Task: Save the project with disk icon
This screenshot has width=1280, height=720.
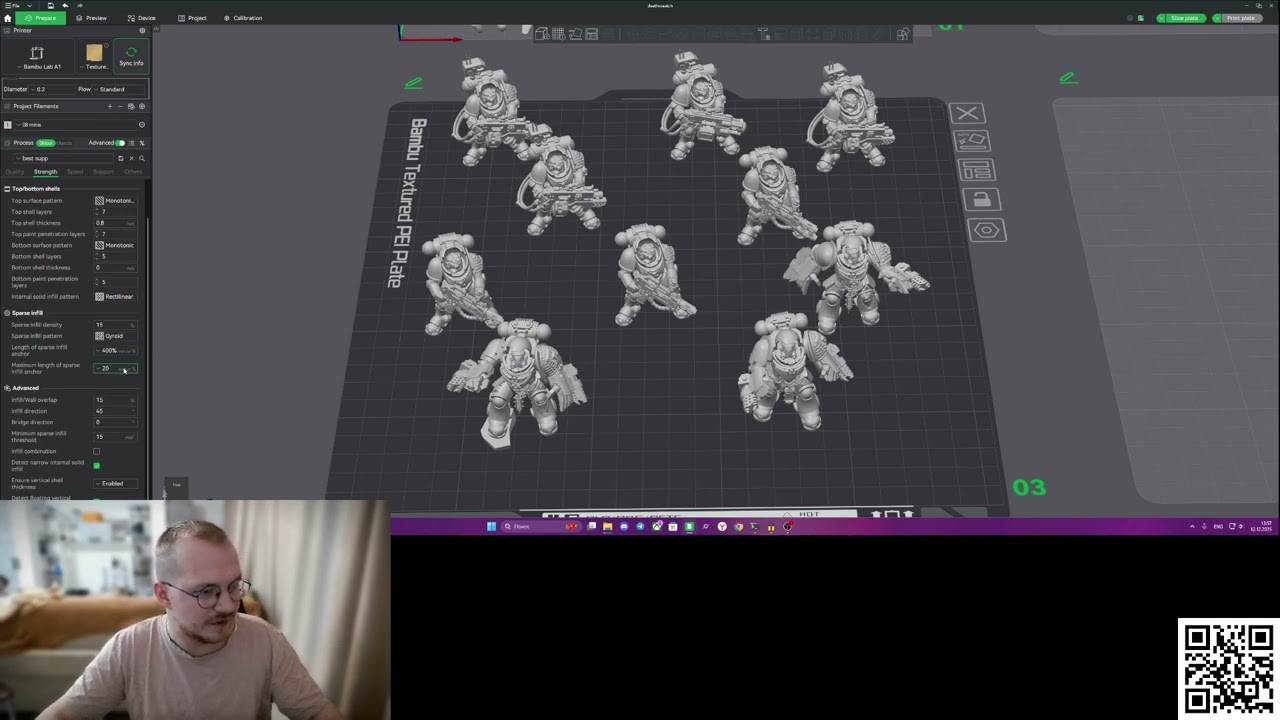Action: [x=51, y=5]
